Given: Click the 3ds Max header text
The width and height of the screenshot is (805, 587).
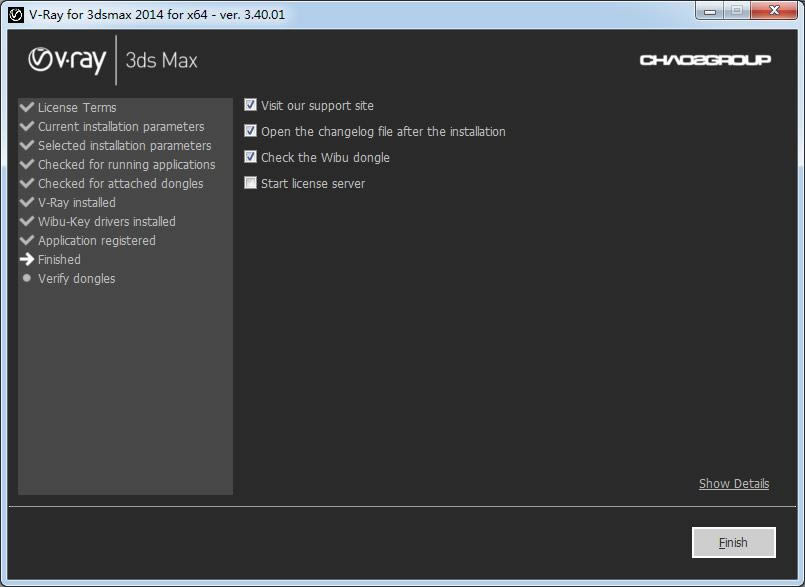Looking at the screenshot, I should (x=162, y=61).
